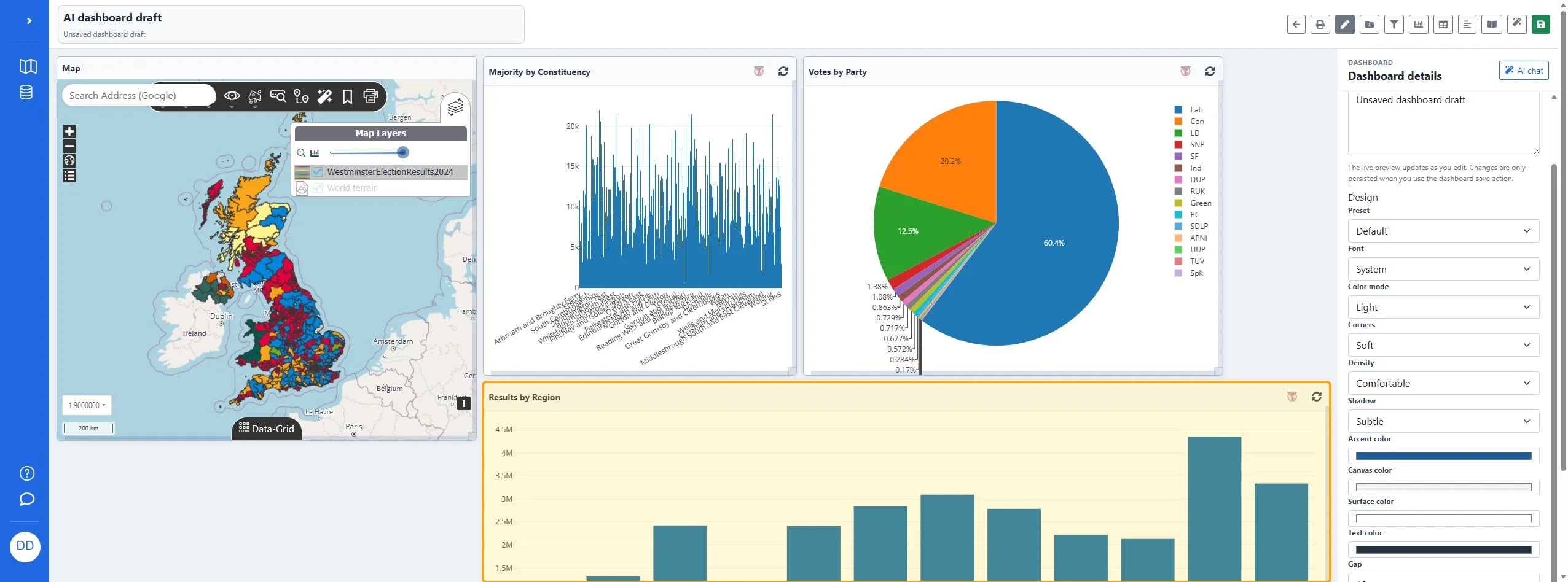Reset map to full globe extent
The image size is (1568, 582).
(69, 161)
